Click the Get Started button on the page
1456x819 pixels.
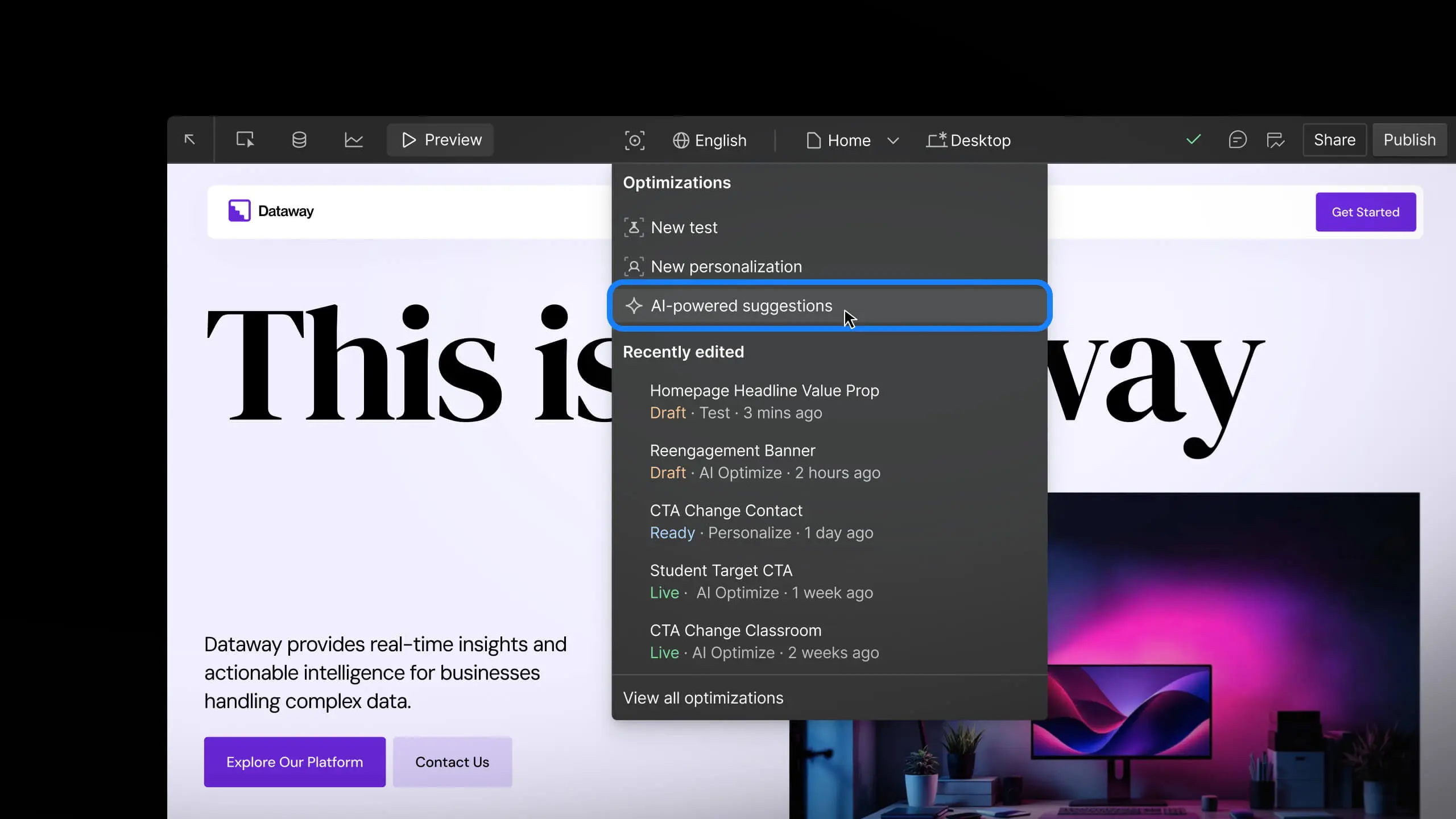point(1365,212)
